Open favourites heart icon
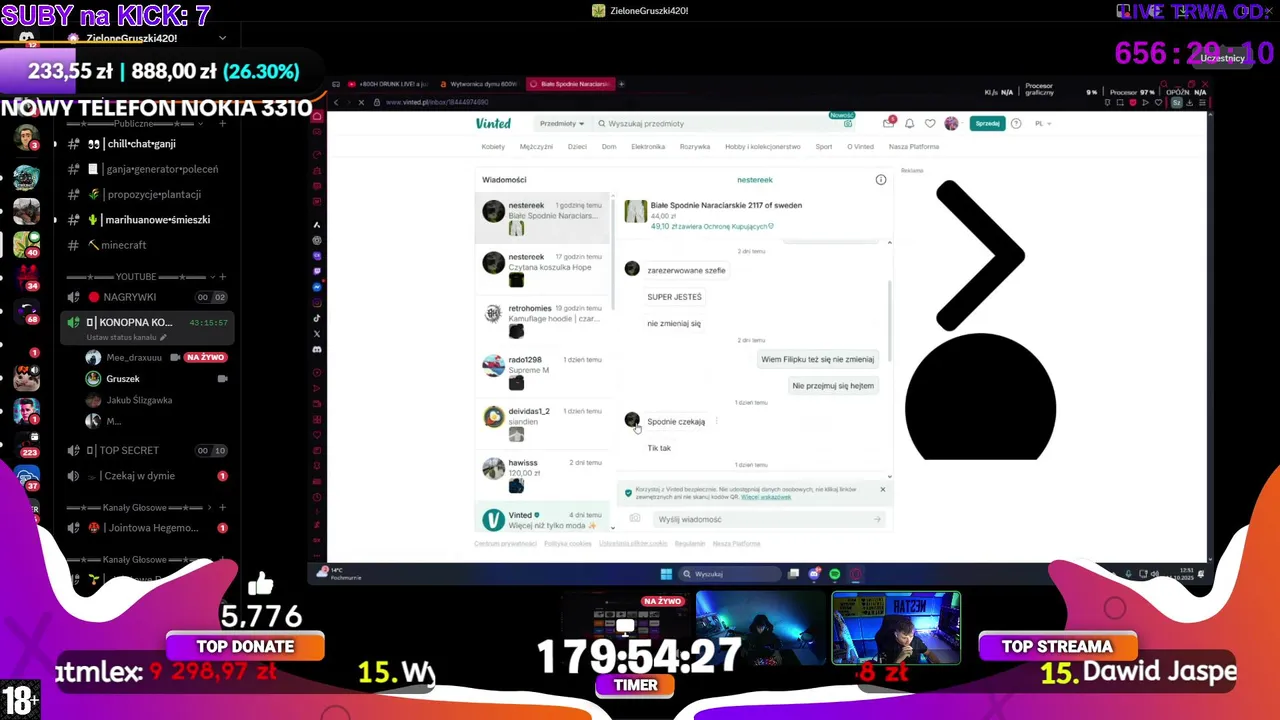This screenshot has height=720, width=1280. coord(930,123)
